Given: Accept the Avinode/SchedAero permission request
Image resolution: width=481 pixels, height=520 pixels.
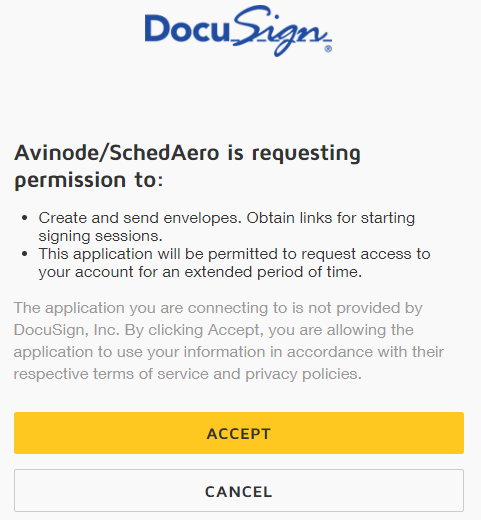Looking at the screenshot, I should 239,433.
